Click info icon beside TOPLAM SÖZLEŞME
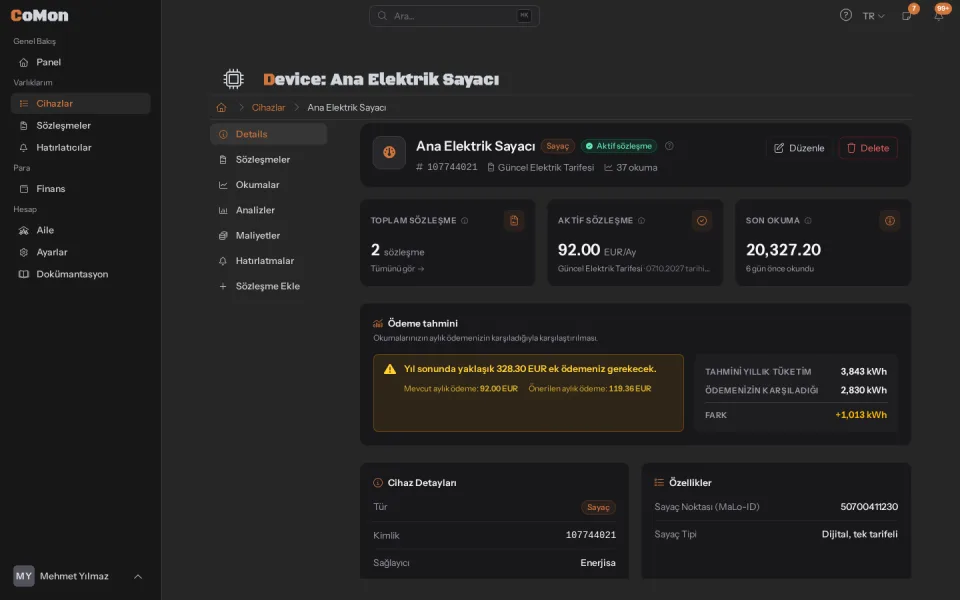 pyautogui.click(x=465, y=220)
